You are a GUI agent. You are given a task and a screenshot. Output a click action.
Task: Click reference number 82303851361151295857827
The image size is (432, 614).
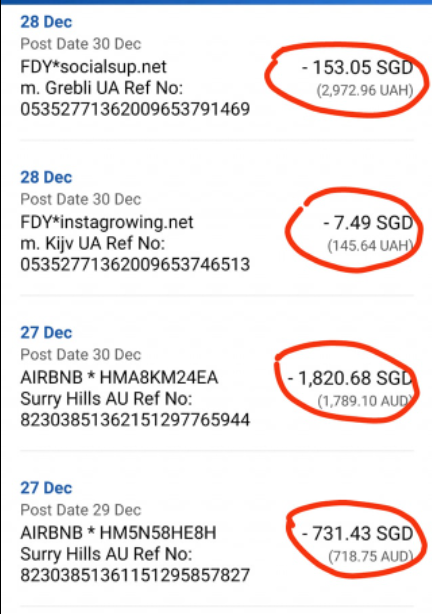pyautogui.click(x=135, y=576)
